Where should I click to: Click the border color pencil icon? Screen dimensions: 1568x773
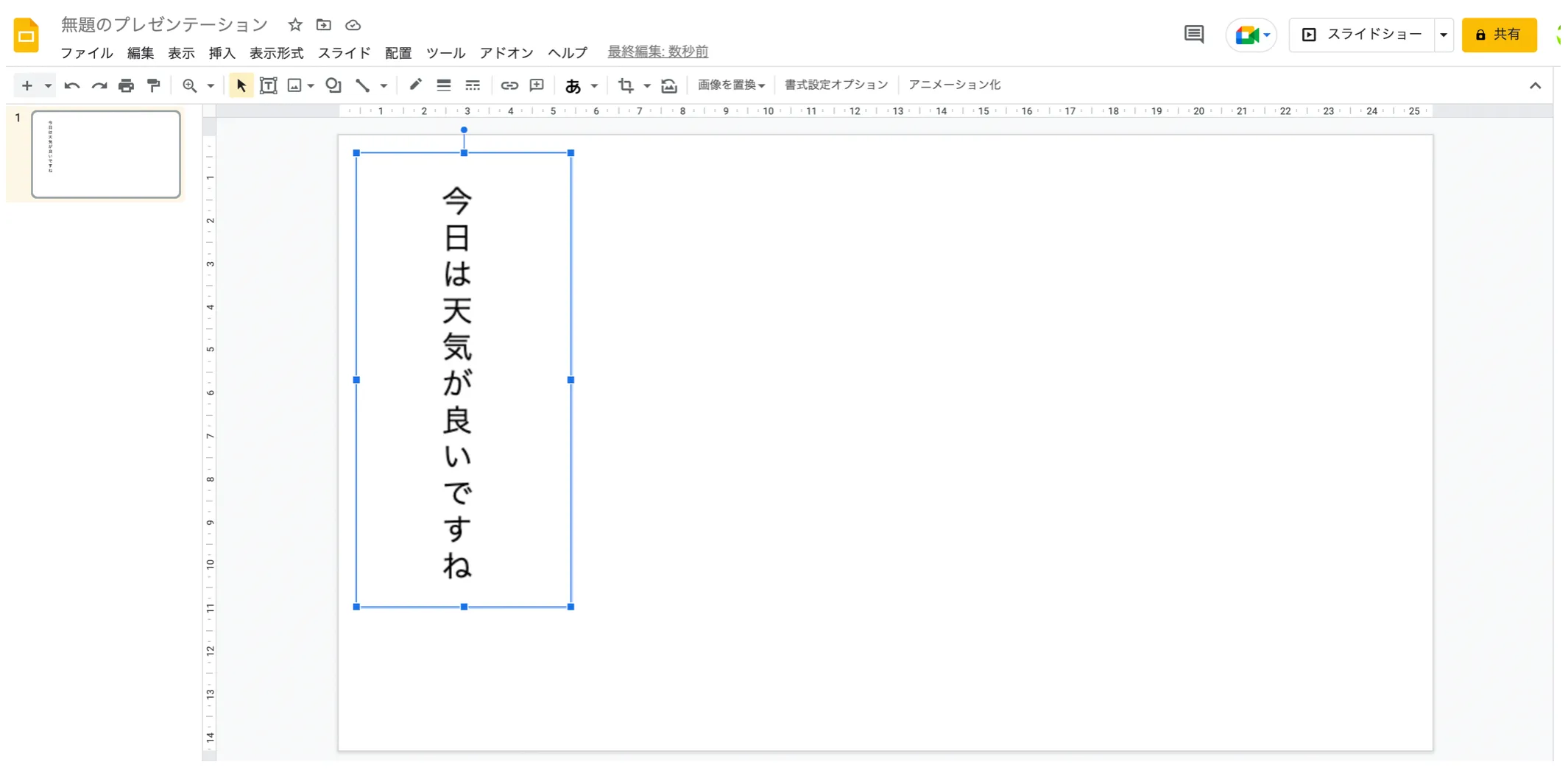click(x=415, y=85)
